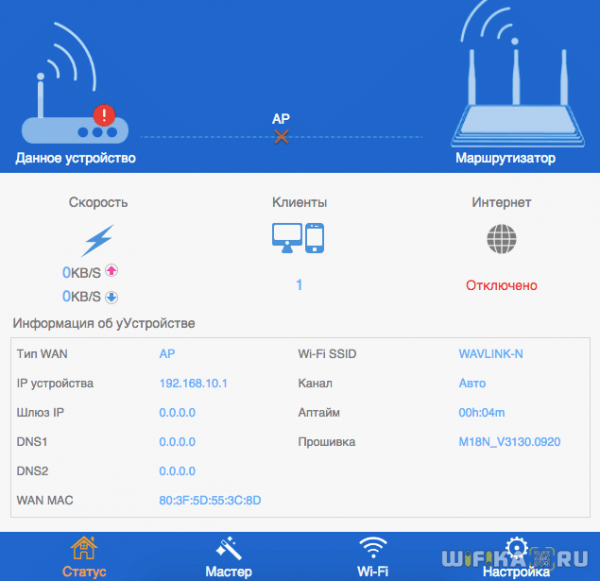Switch to the Wi-Fi tab
Viewport: 600px width, 581px height.
[373, 557]
